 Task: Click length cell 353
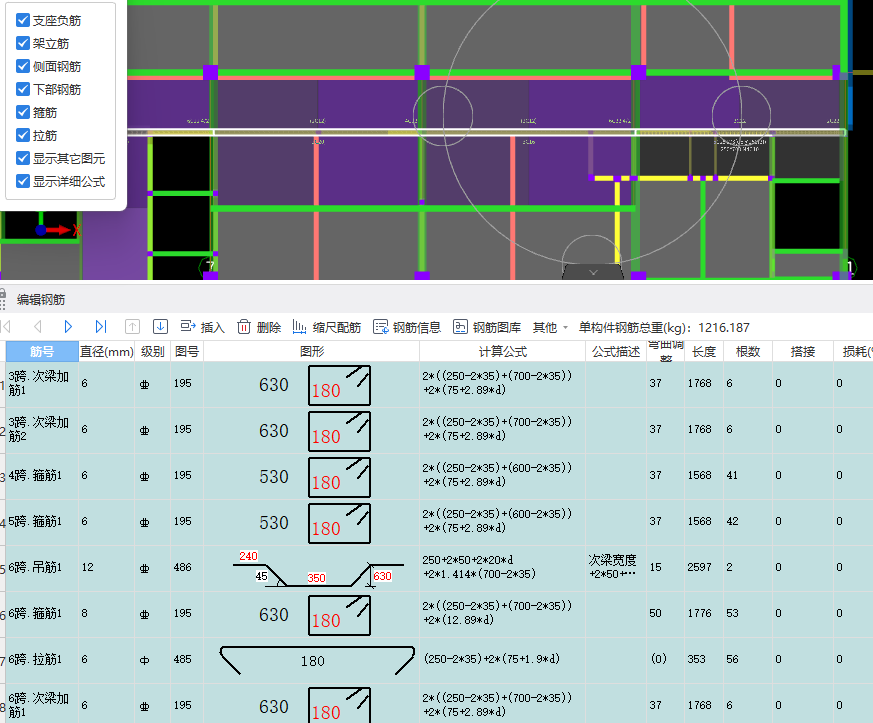click(x=704, y=660)
